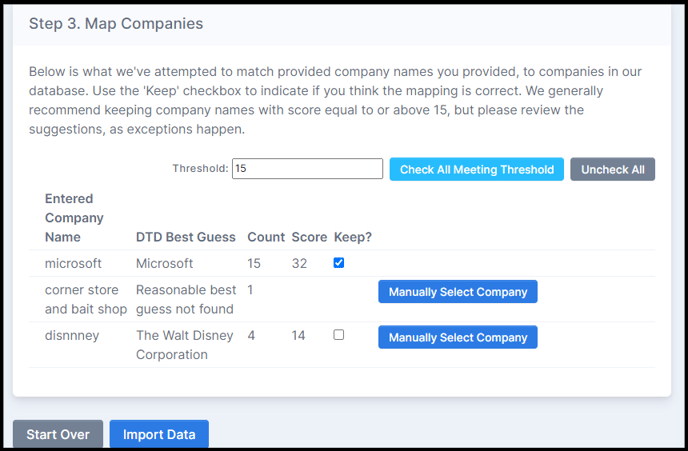Manually select company for corner store row

(x=457, y=292)
